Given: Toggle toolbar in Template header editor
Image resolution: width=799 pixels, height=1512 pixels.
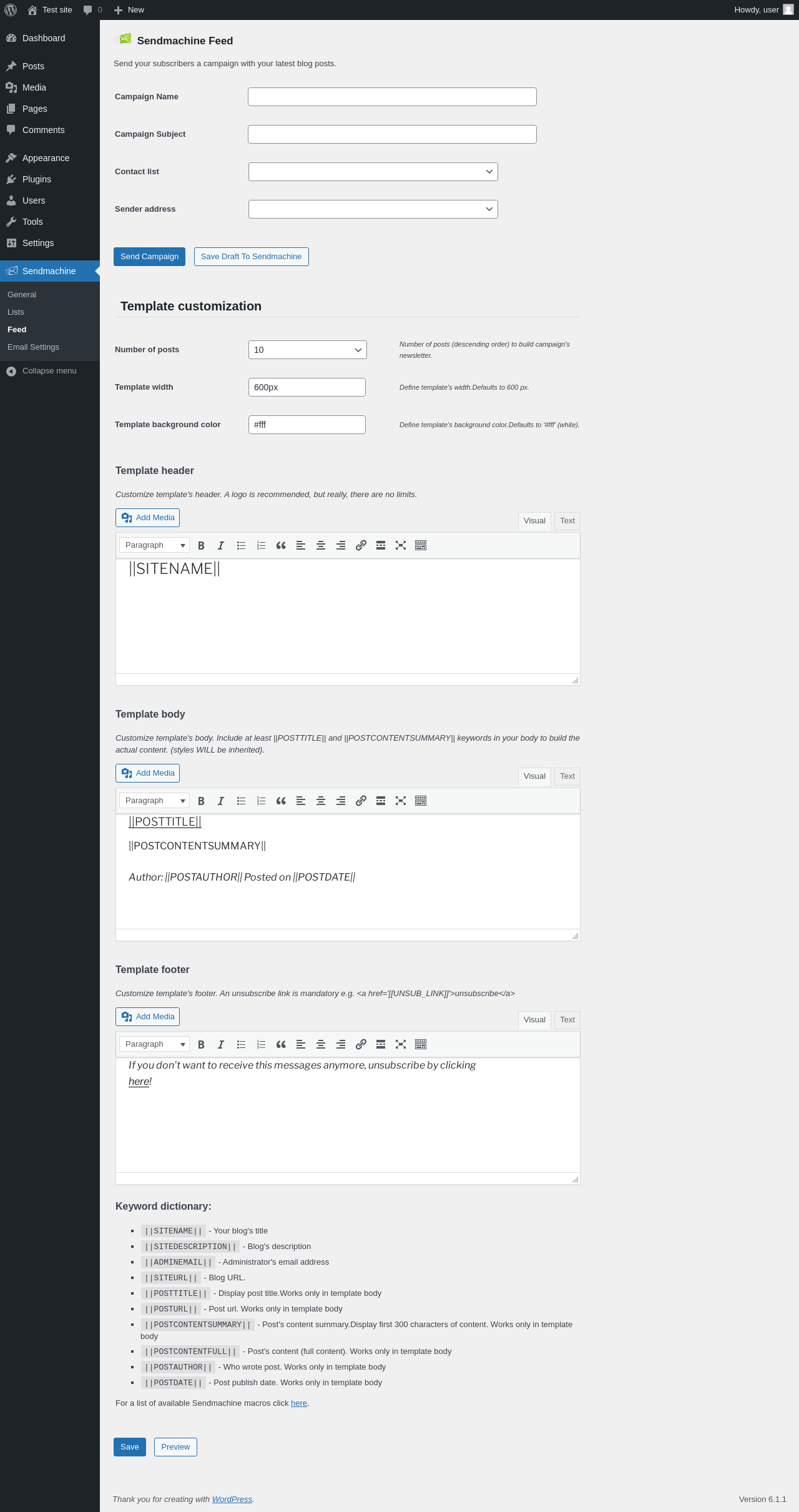Looking at the screenshot, I should [421, 546].
